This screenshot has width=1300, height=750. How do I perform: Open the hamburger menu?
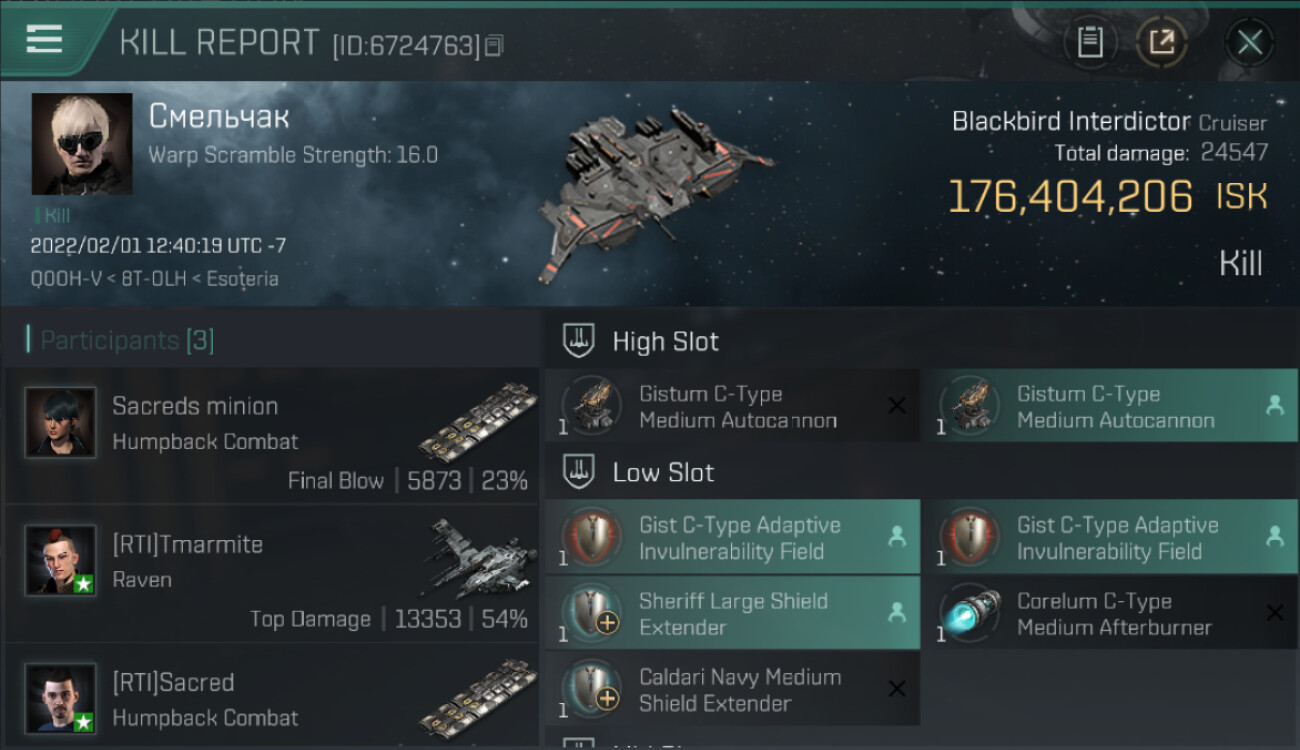(x=44, y=39)
